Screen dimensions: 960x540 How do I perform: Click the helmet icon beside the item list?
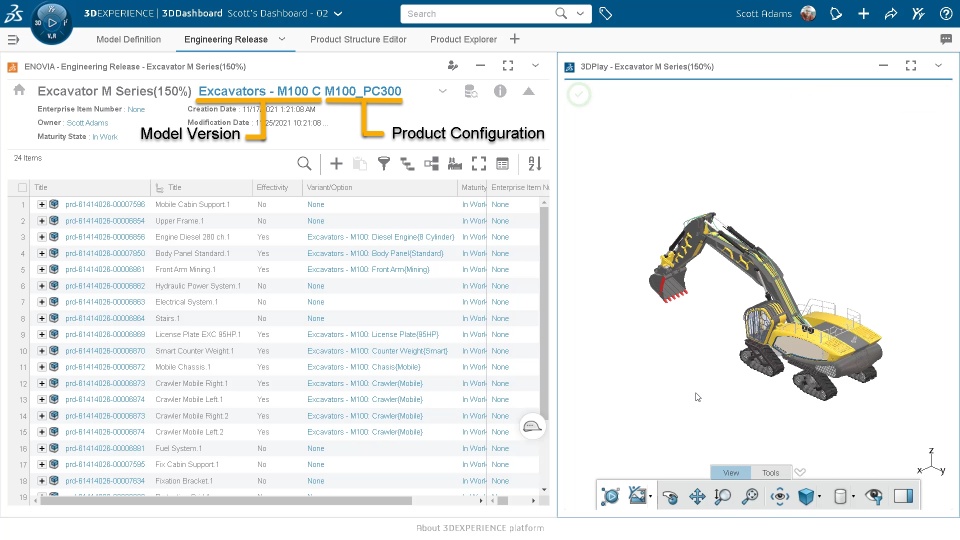[532, 427]
